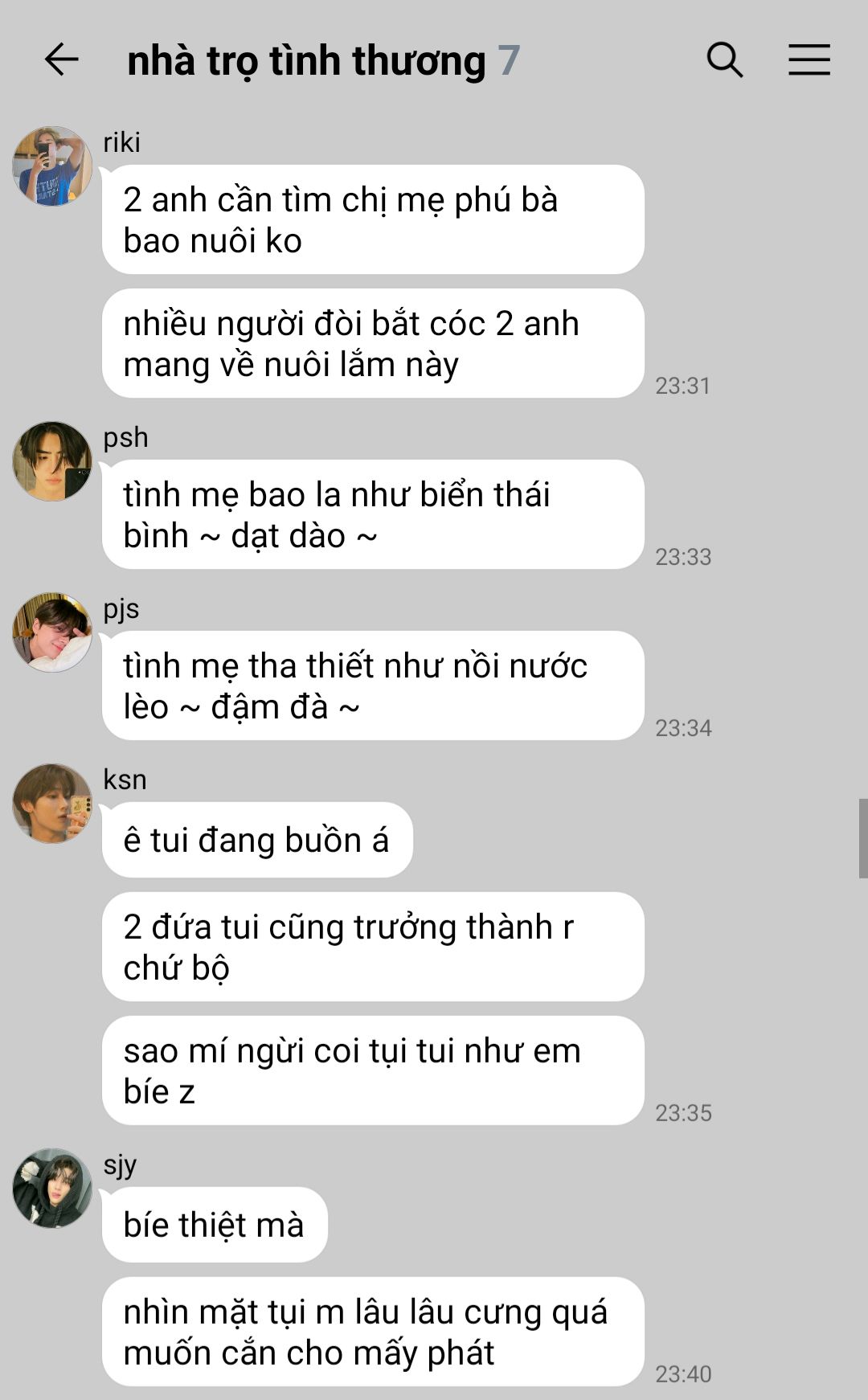Click the sender name 'ksn'
This screenshot has height=1400, width=868.
(125, 780)
